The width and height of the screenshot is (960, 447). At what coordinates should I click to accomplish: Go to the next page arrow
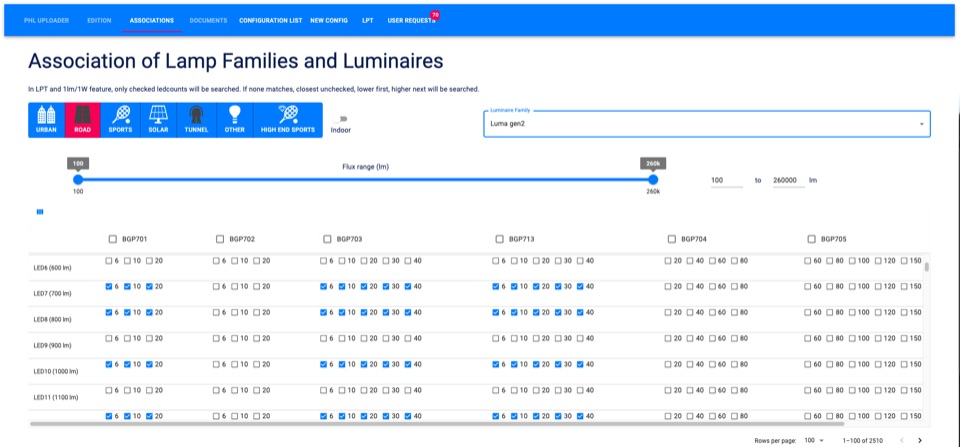[920, 440]
